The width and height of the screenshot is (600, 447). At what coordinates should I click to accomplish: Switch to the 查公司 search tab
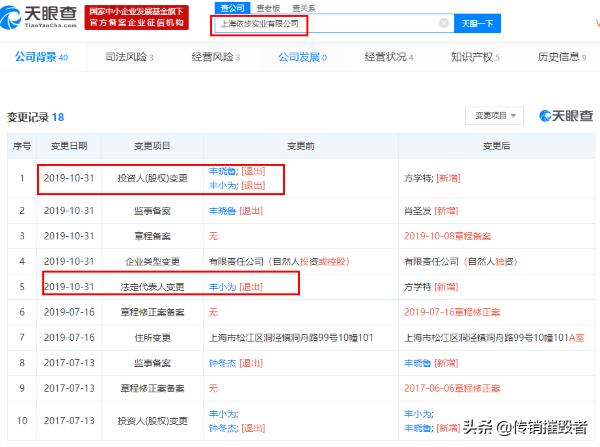click(x=232, y=8)
